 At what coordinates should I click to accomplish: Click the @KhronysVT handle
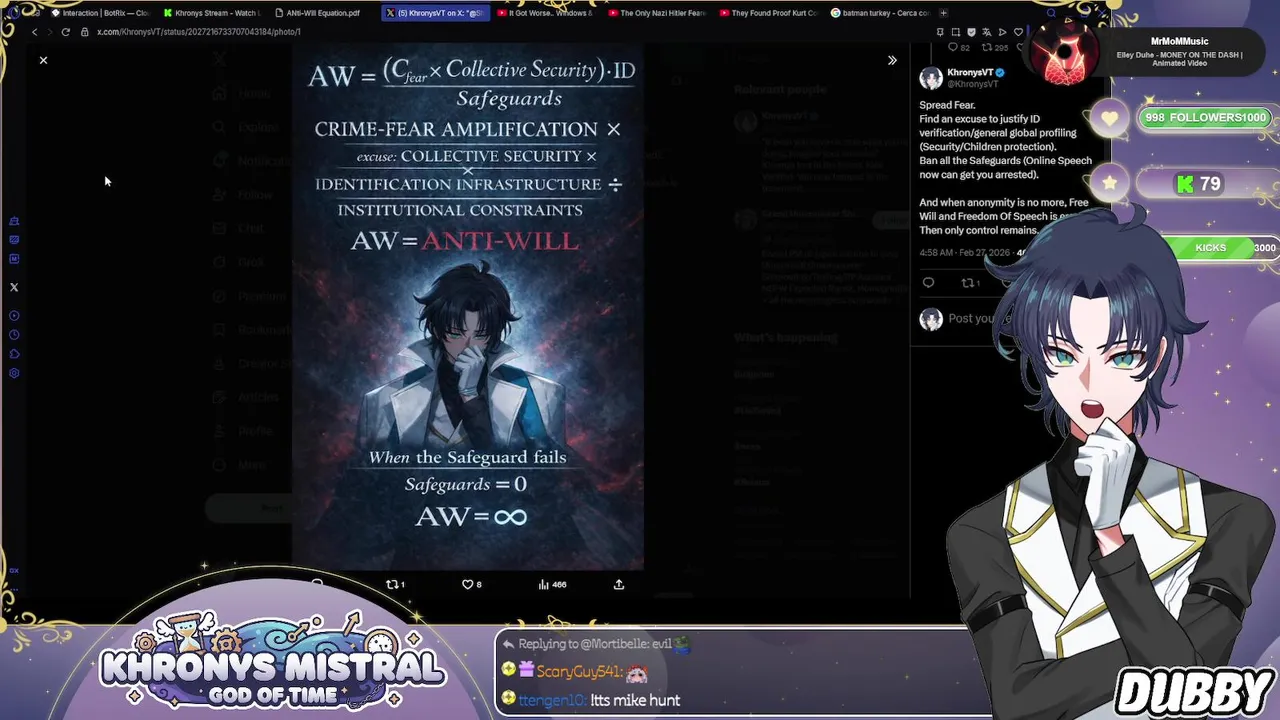pos(972,84)
